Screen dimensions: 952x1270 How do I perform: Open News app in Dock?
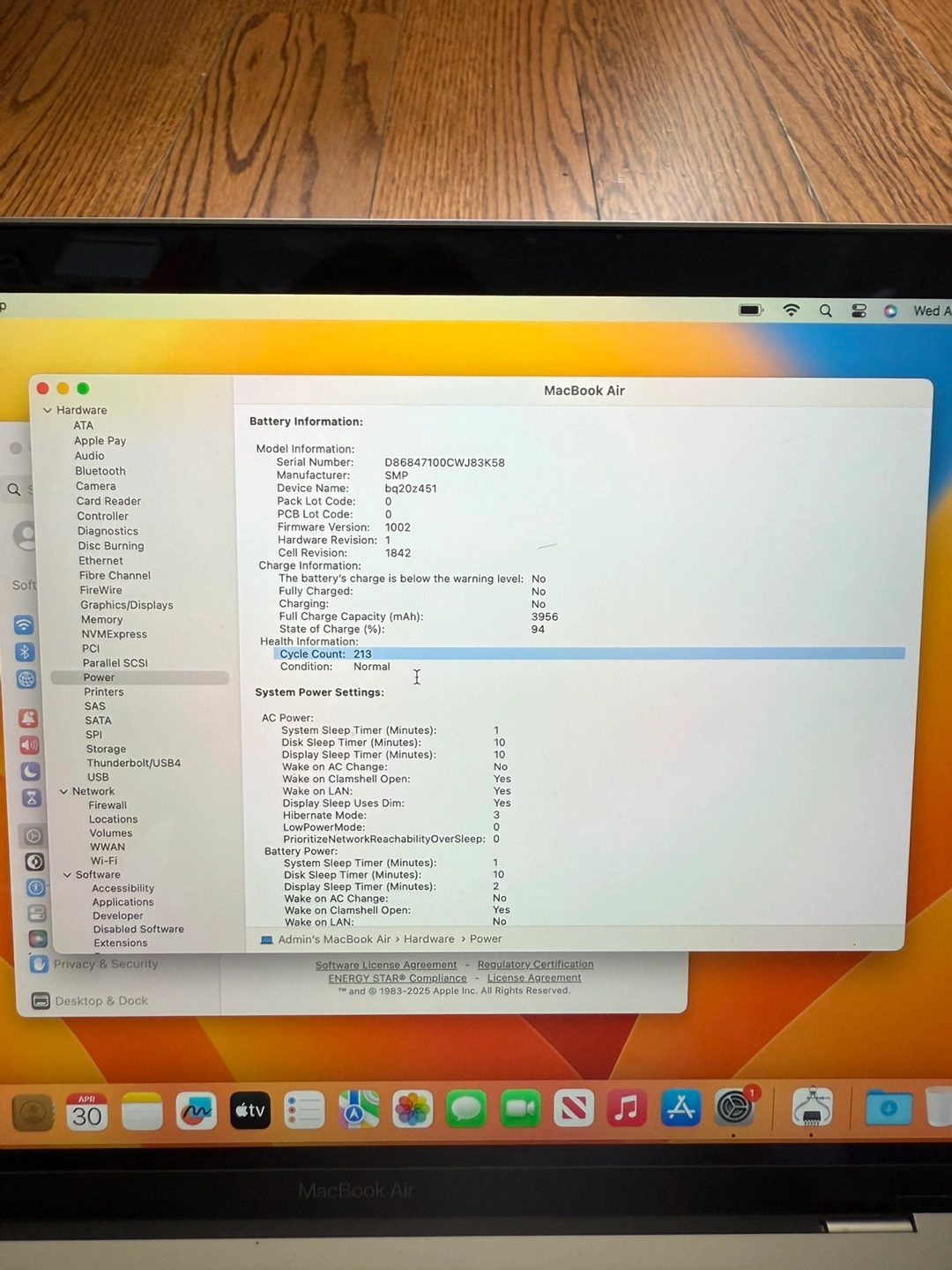[x=574, y=1109]
